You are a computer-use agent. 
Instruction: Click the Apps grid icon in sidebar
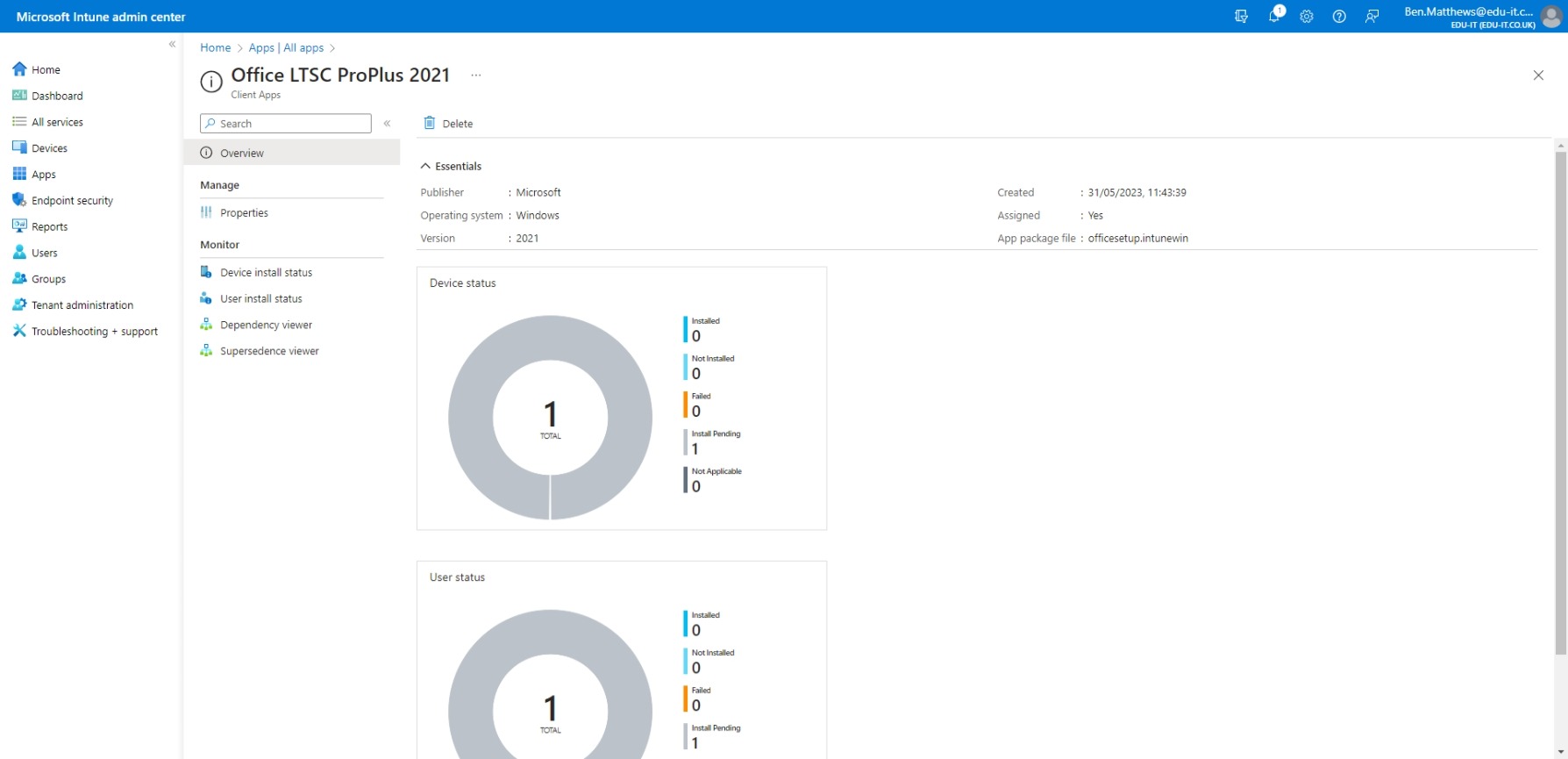[19, 174]
